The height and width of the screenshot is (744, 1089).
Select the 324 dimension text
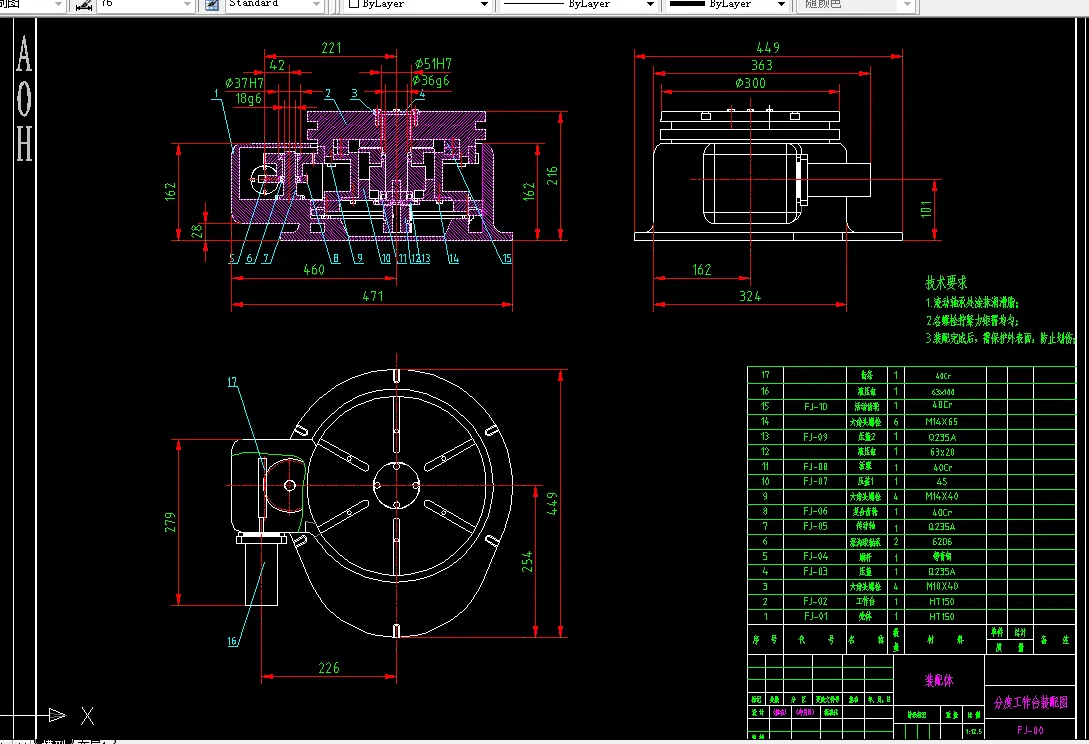click(750, 297)
